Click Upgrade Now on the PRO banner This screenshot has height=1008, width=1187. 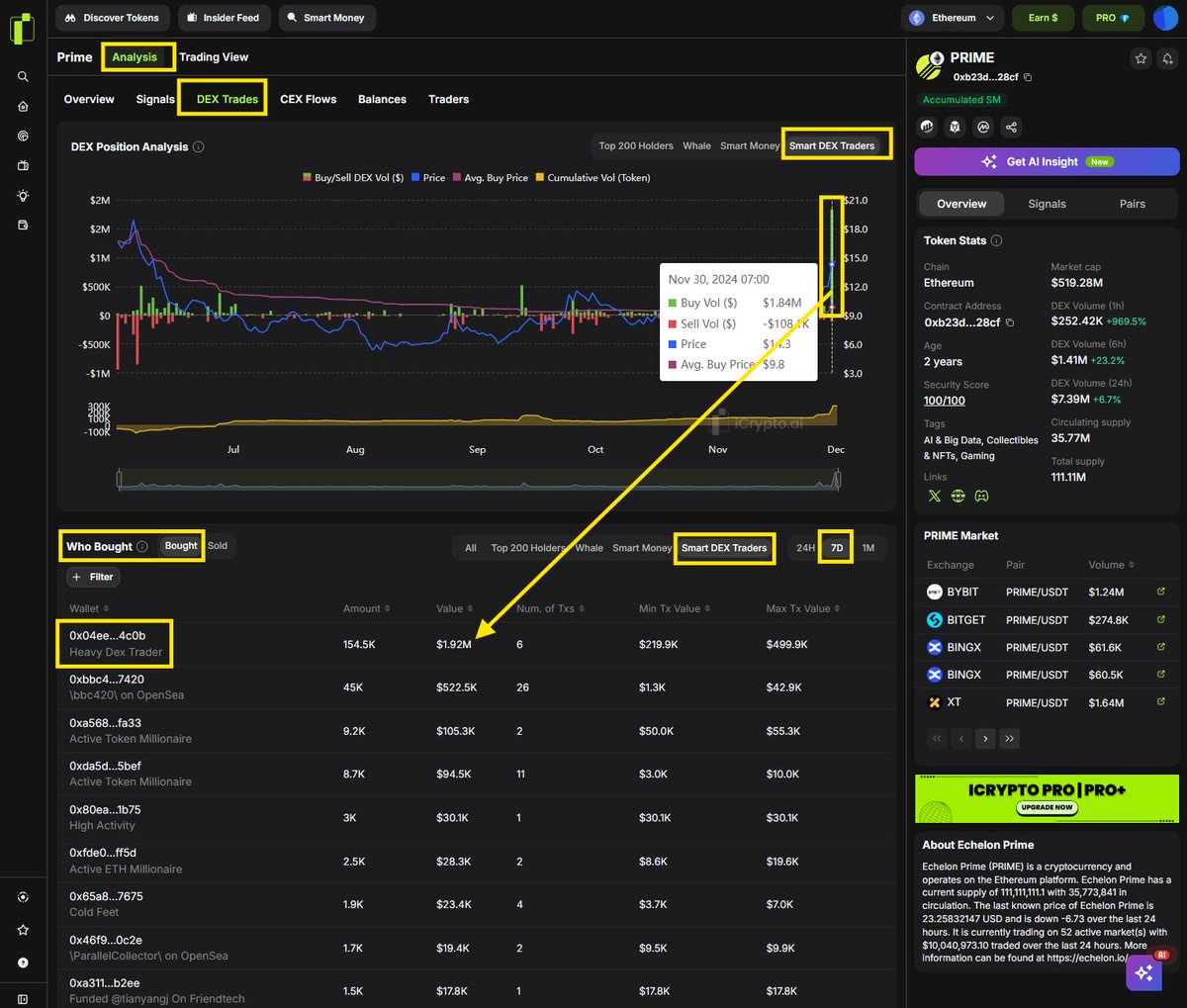point(1046,807)
